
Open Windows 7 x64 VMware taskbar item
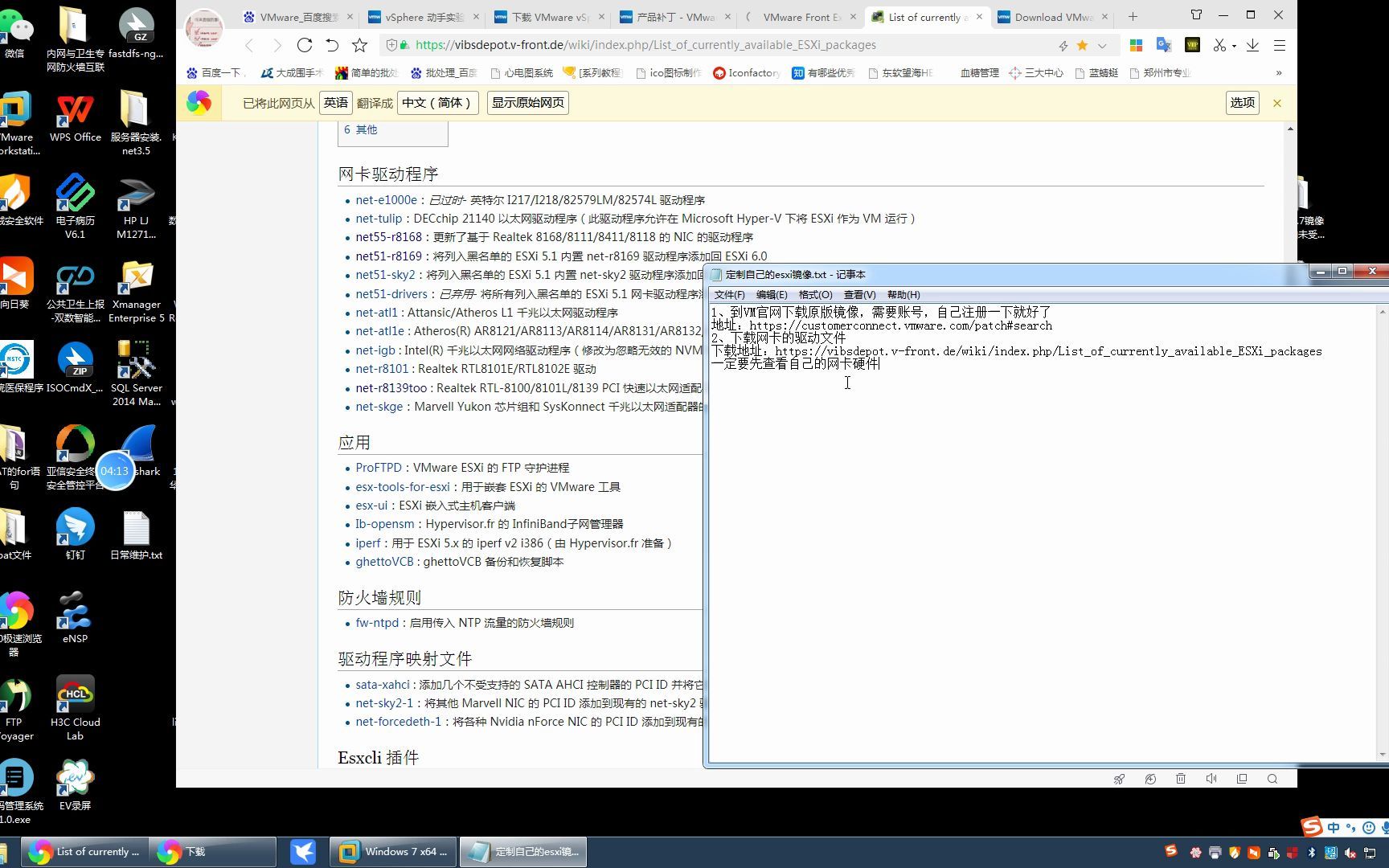393,852
